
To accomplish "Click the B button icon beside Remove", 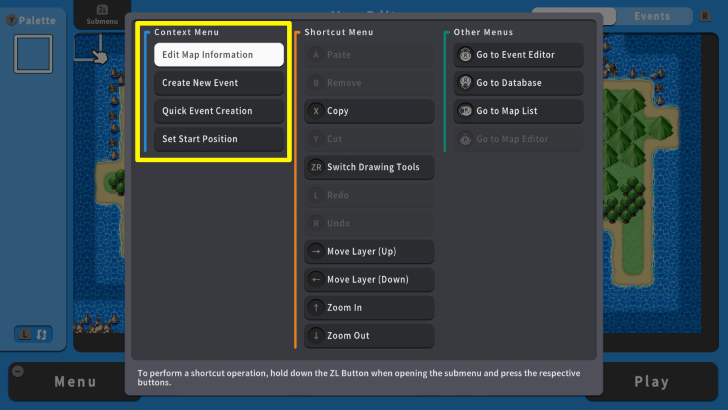I will (x=316, y=83).
